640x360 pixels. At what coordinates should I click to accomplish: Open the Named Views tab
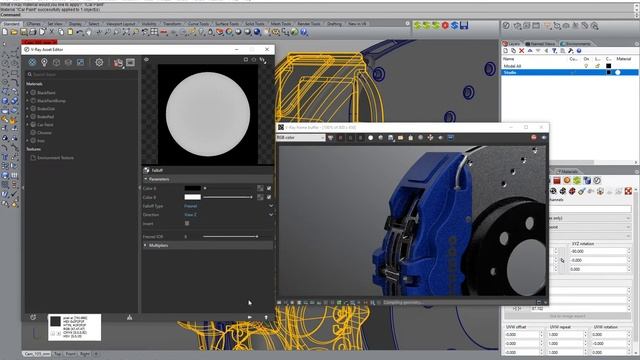pyautogui.click(x=540, y=43)
